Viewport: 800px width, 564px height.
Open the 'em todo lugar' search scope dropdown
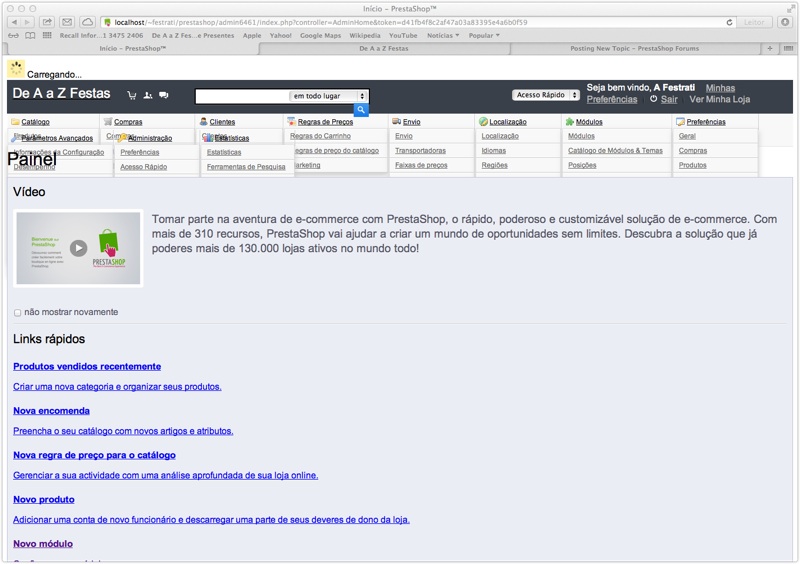click(x=329, y=96)
